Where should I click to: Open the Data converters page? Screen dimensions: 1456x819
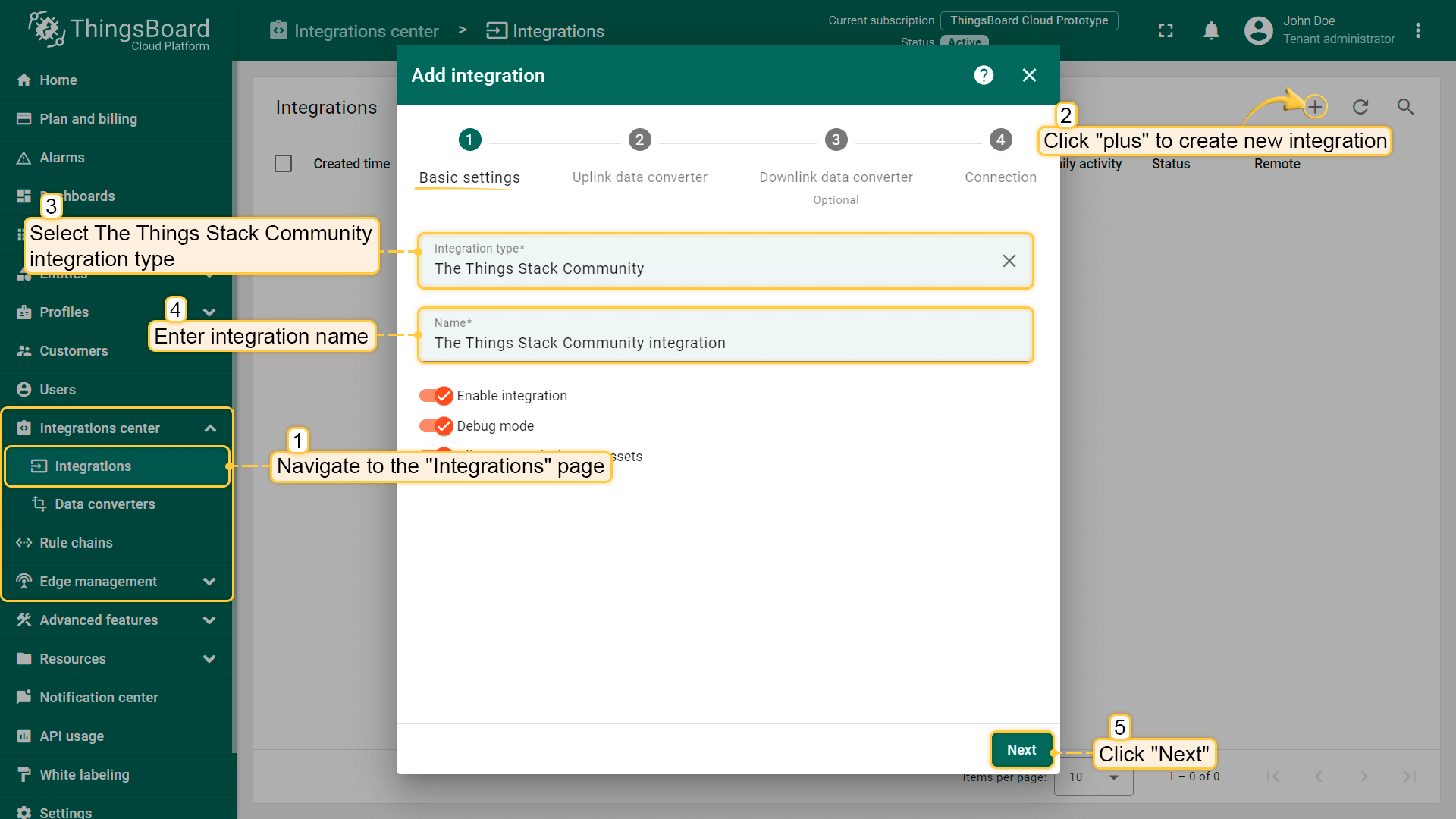click(x=104, y=504)
